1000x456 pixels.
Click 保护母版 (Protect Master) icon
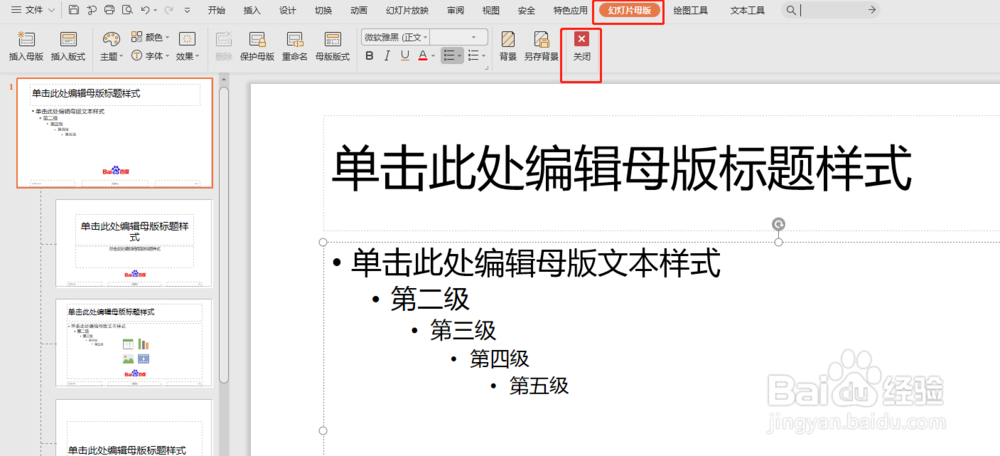coord(257,40)
